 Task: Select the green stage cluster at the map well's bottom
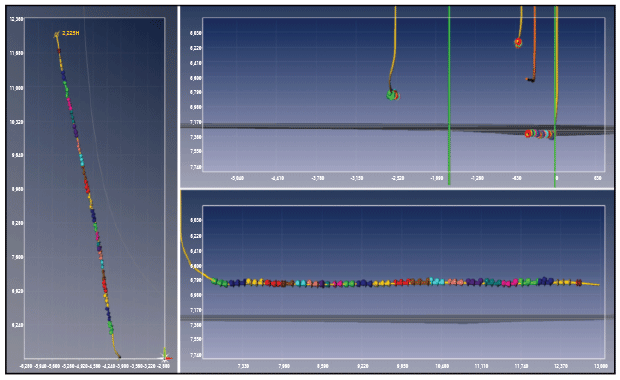pyautogui.click(x=111, y=327)
